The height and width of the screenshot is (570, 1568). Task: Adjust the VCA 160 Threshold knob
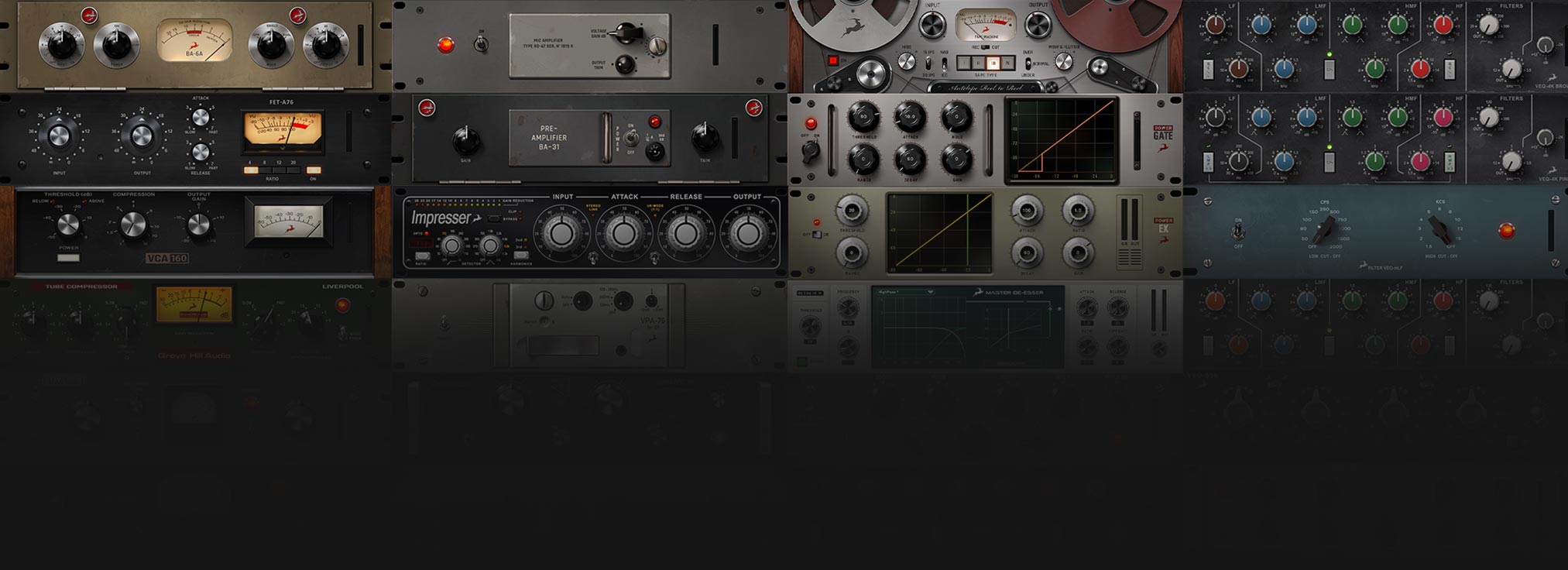(68, 225)
